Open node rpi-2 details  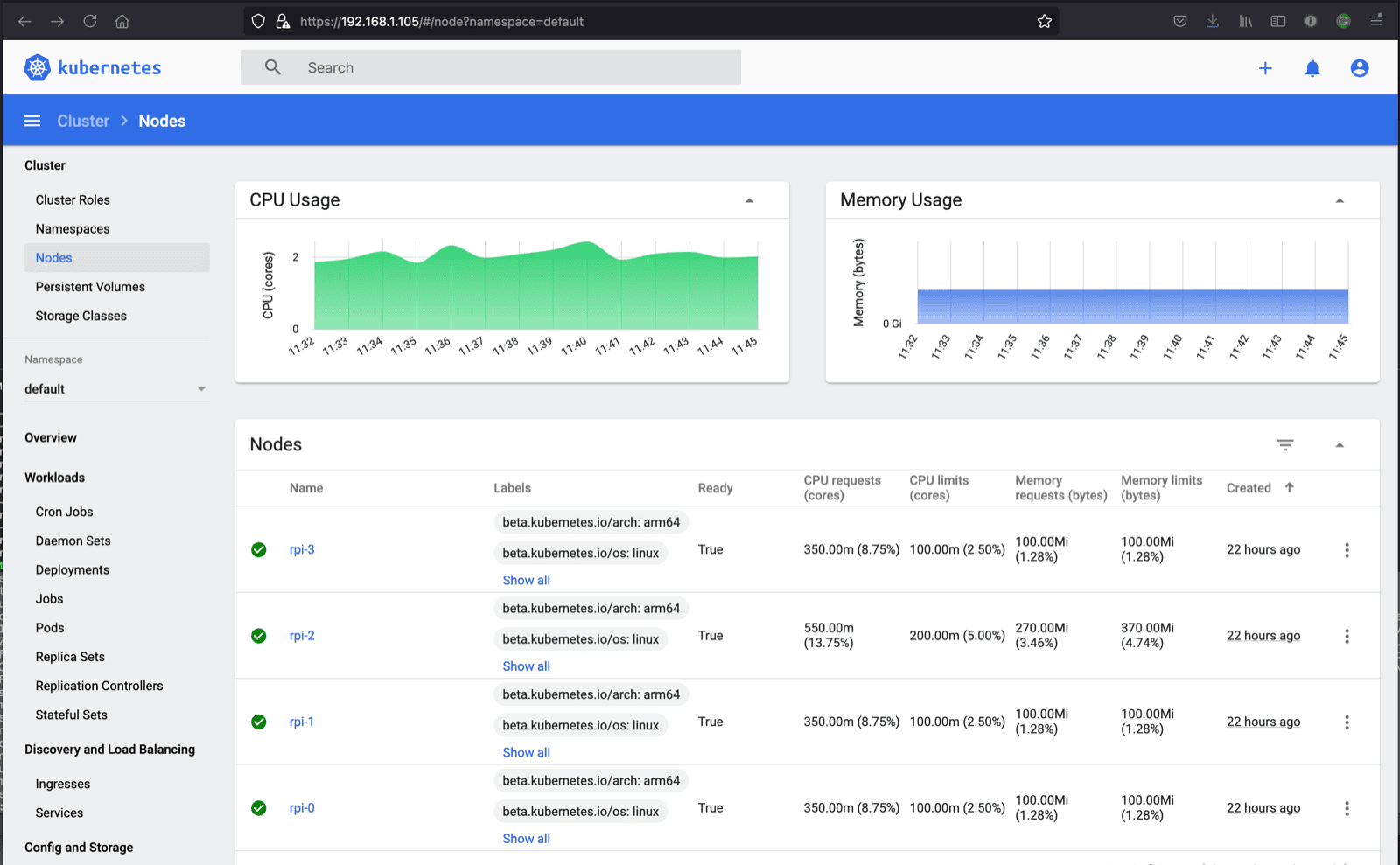(302, 636)
